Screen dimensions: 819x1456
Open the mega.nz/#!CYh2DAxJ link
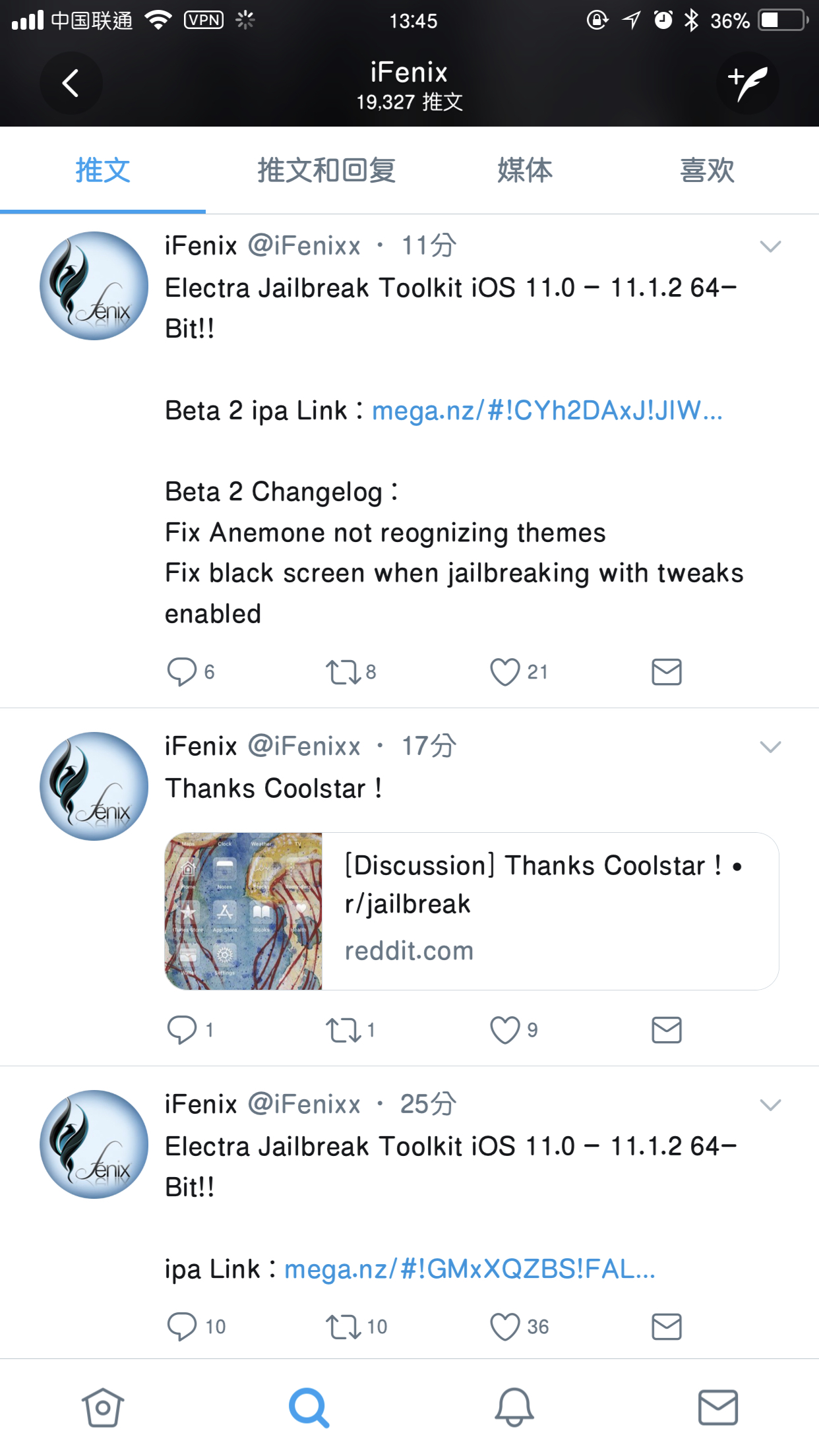[x=547, y=411]
